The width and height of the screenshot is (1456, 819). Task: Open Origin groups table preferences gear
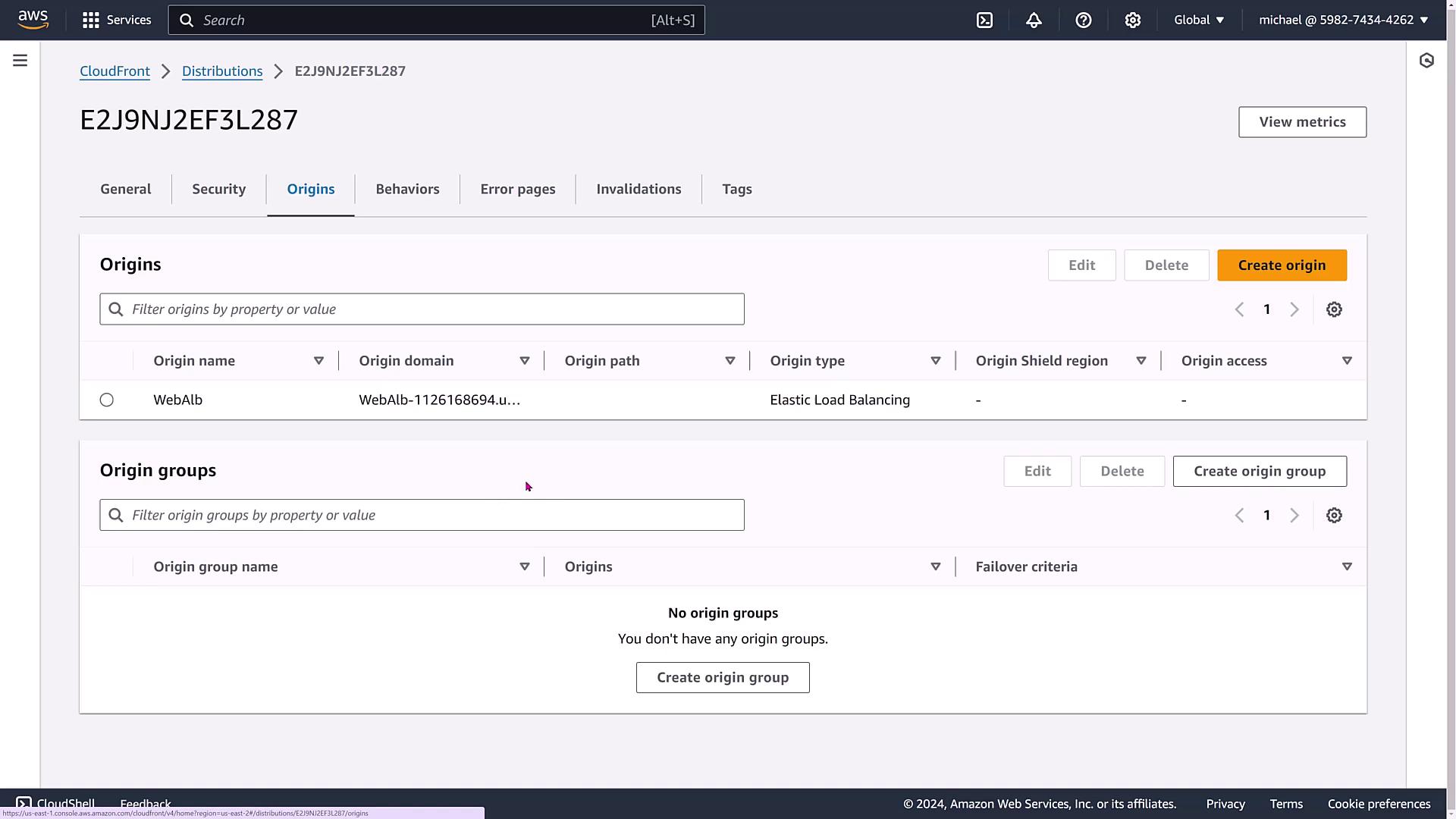pos(1334,516)
